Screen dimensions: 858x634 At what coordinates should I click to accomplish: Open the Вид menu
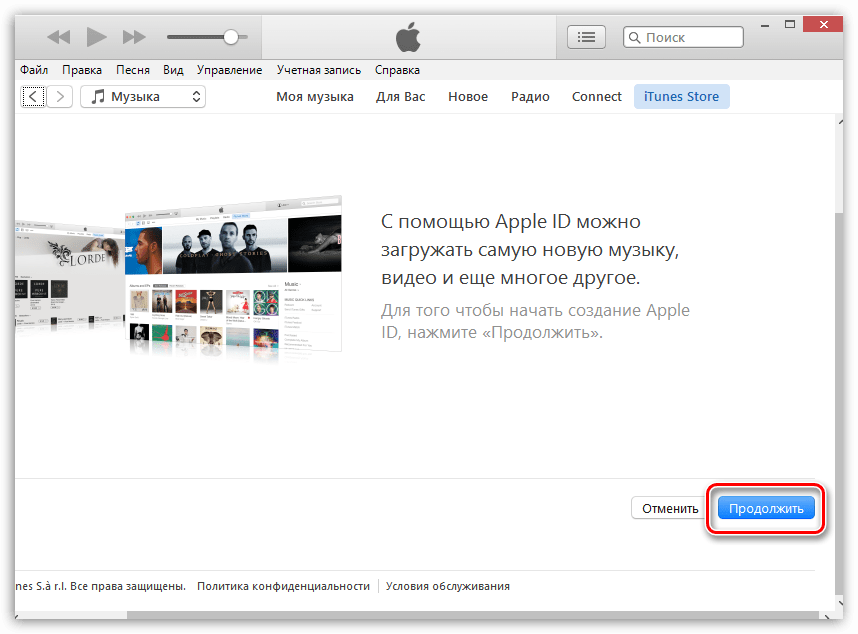click(x=173, y=70)
